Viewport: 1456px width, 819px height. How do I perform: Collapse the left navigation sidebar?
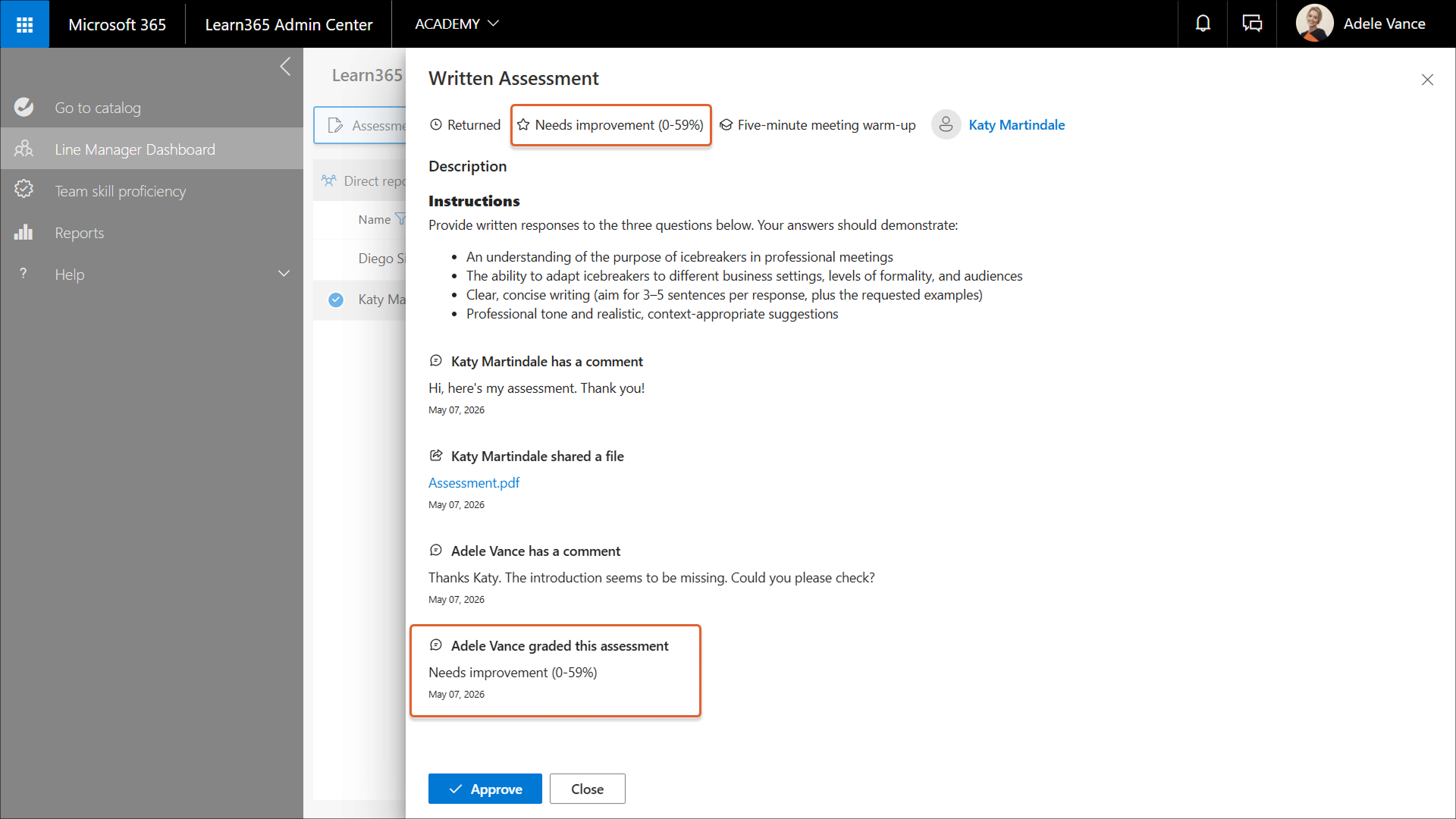click(285, 67)
